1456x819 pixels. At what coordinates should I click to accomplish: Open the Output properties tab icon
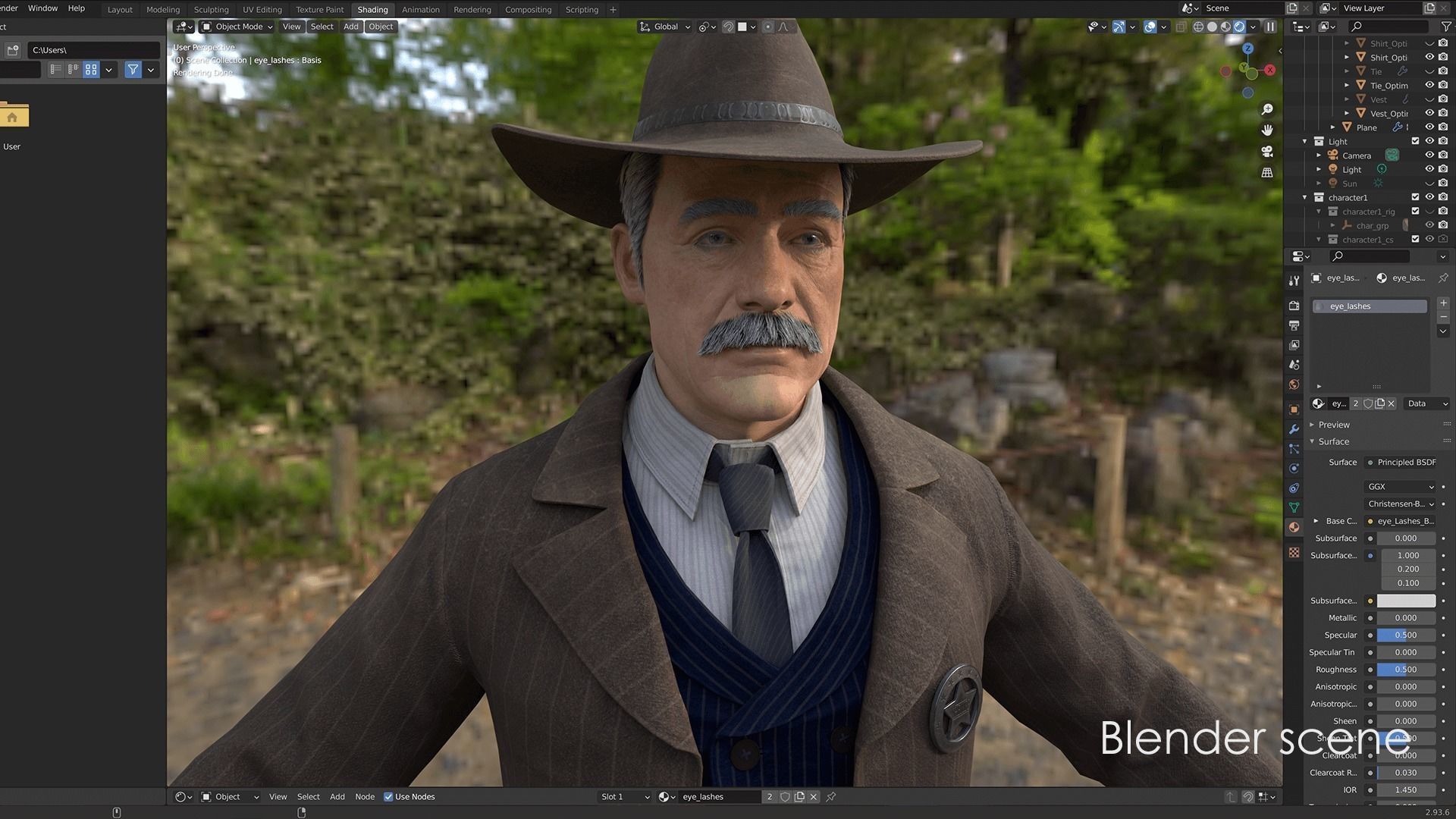[1294, 325]
